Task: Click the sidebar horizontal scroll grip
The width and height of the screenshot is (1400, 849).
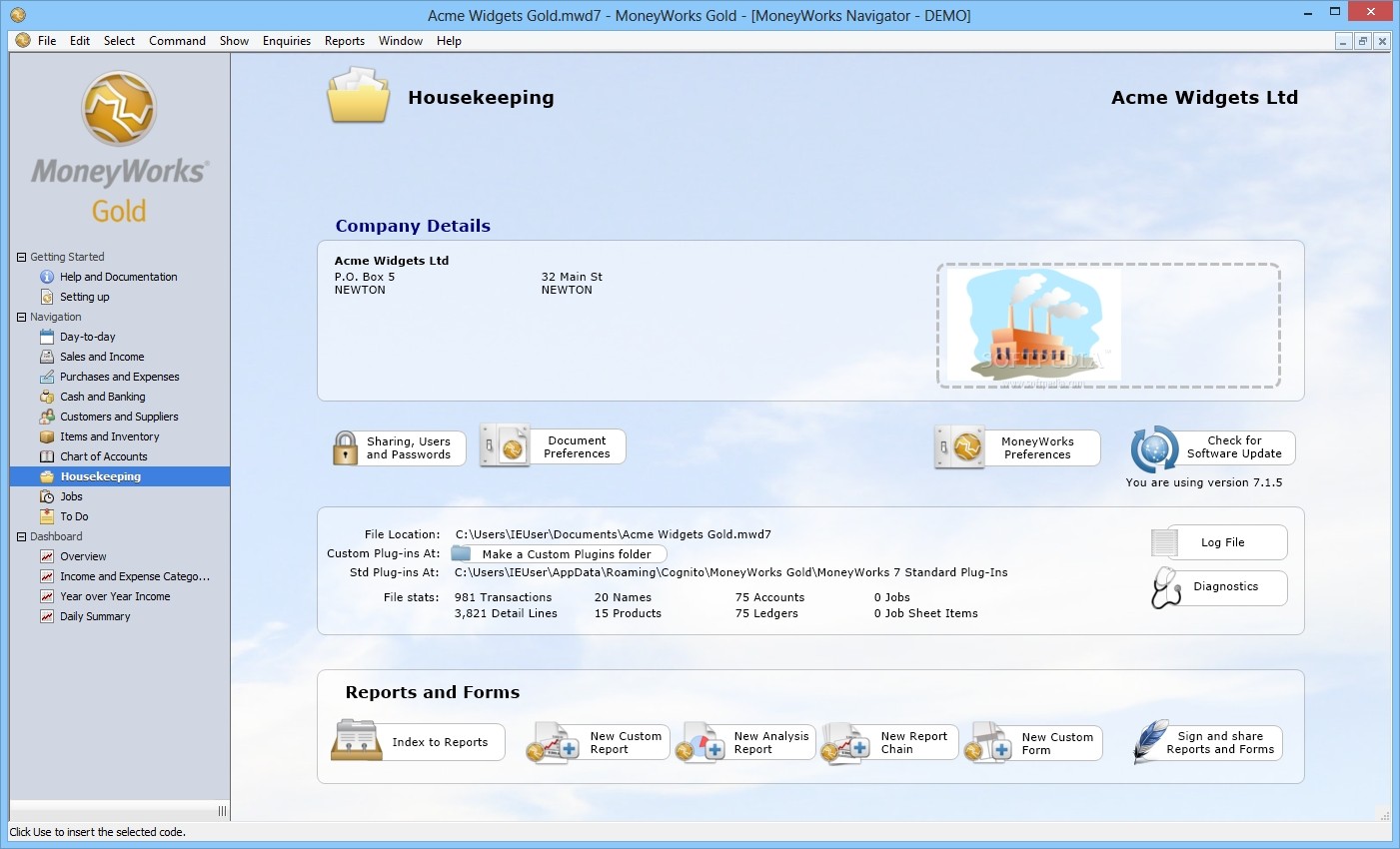Action: click(222, 810)
